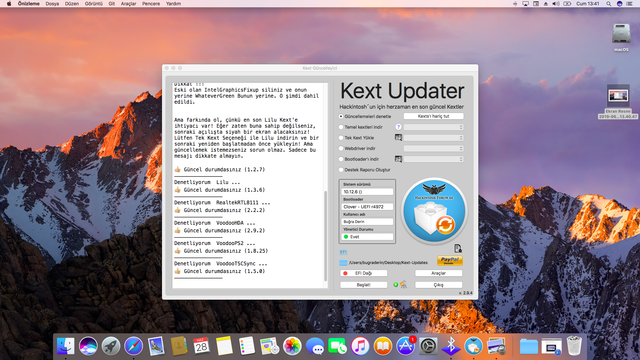Open System Preferences gear in dock

click(428, 346)
